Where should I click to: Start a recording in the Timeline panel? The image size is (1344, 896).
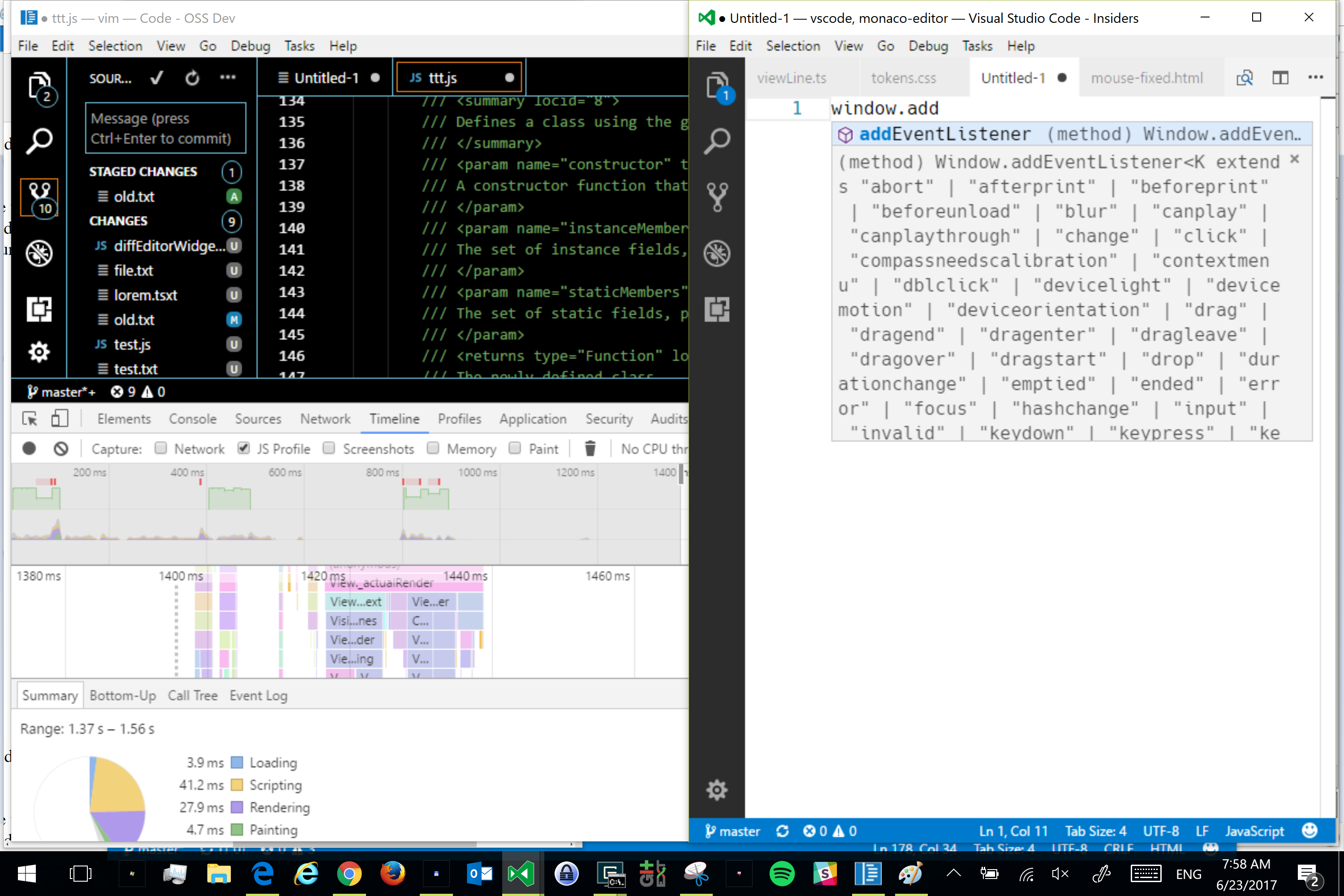29,448
